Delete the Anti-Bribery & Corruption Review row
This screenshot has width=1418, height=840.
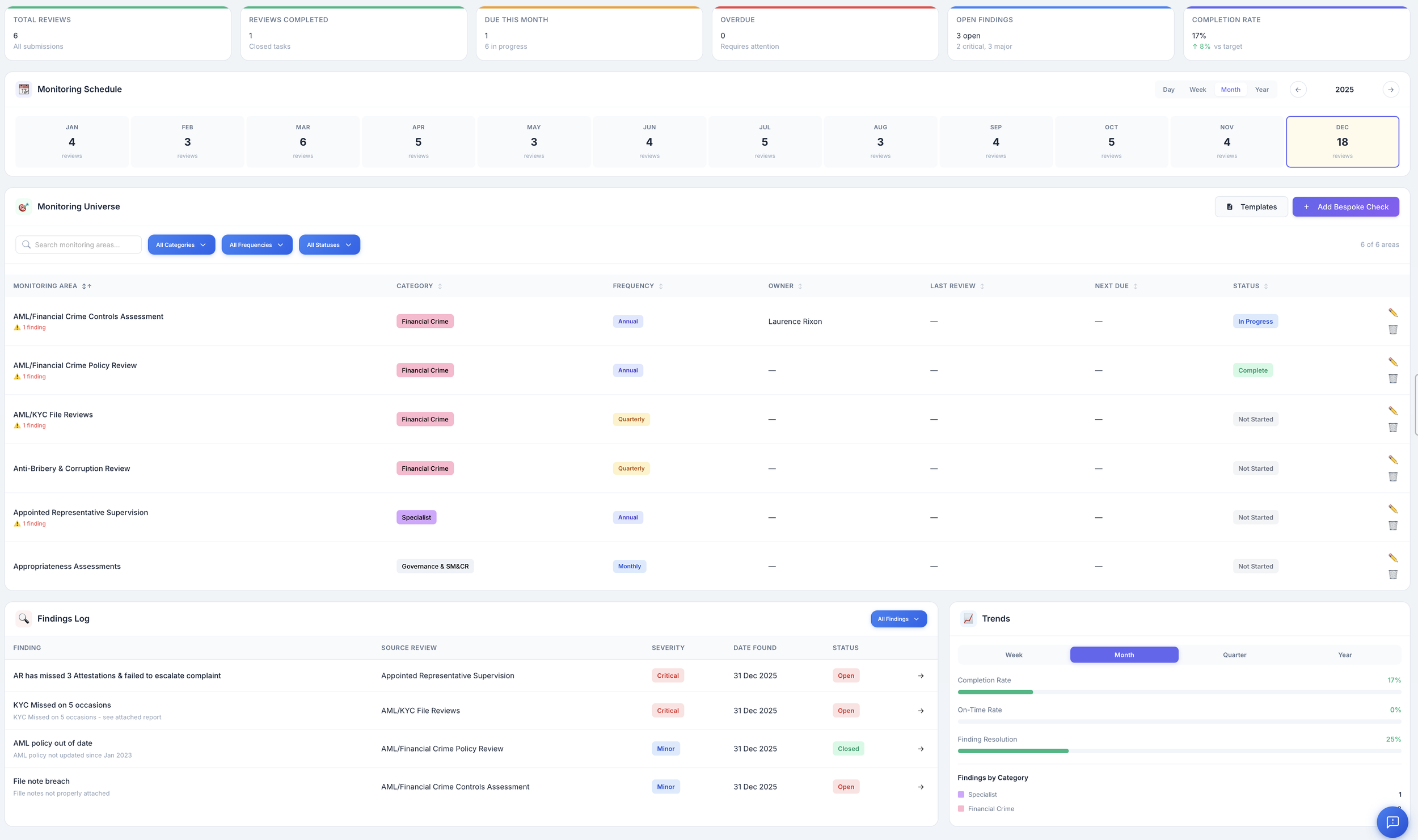click(1392, 476)
